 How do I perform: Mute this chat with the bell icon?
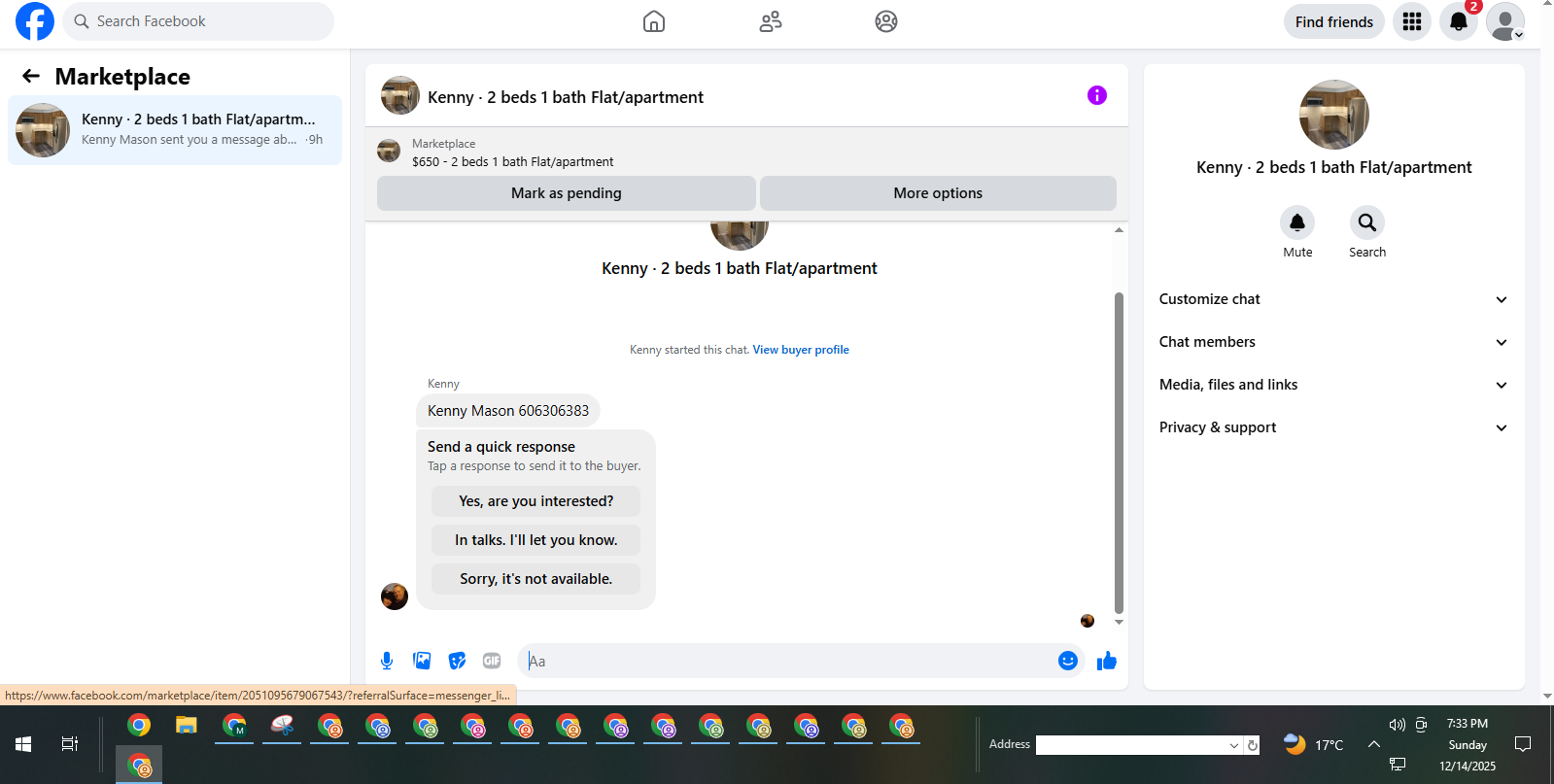[x=1297, y=222]
